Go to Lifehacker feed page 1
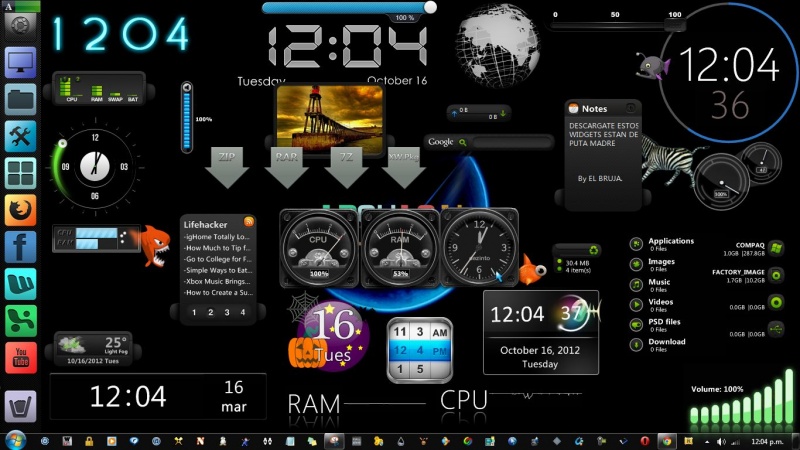This screenshot has height=450, width=800. tap(194, 312)
